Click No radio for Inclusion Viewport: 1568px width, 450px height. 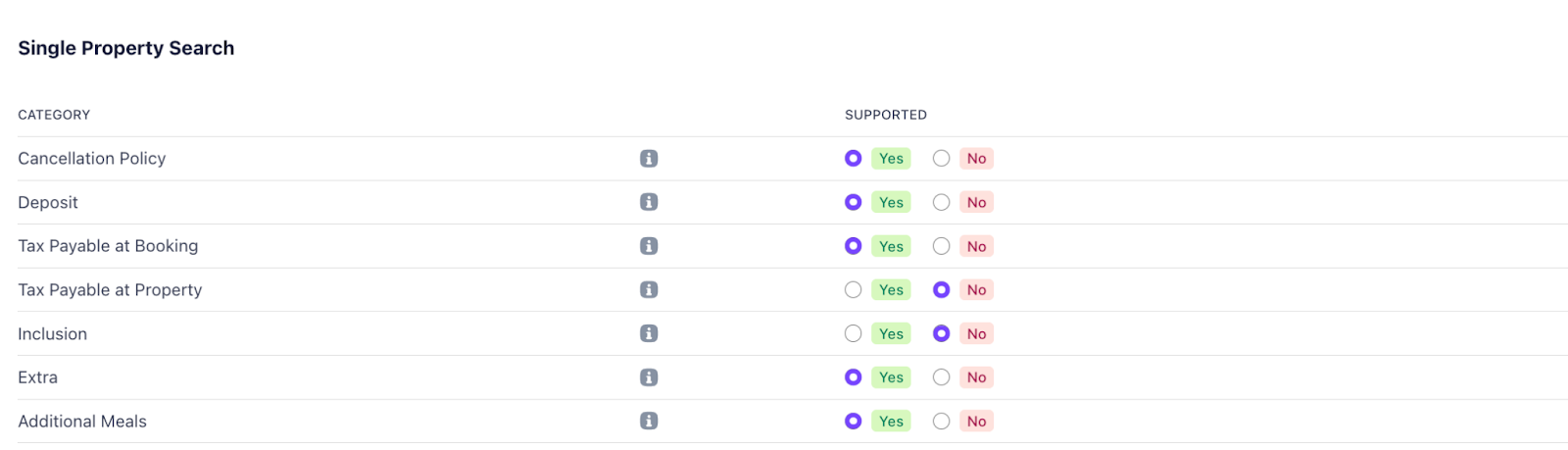(942, 333)
